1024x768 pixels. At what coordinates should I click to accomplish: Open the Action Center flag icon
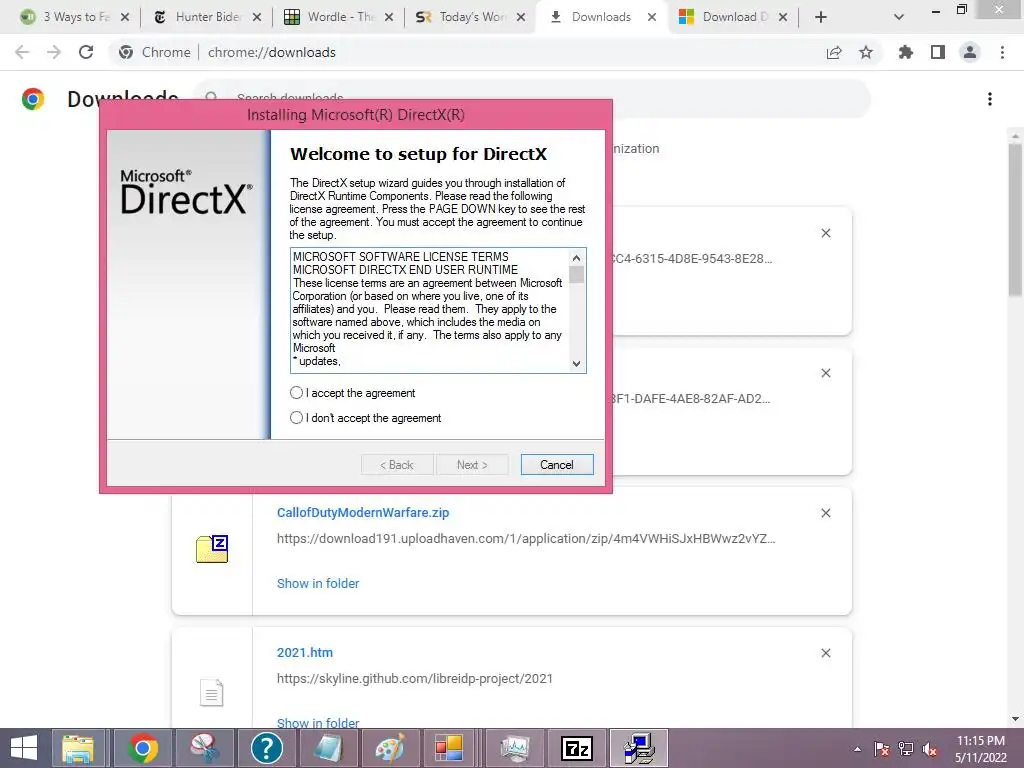[882, 749]
